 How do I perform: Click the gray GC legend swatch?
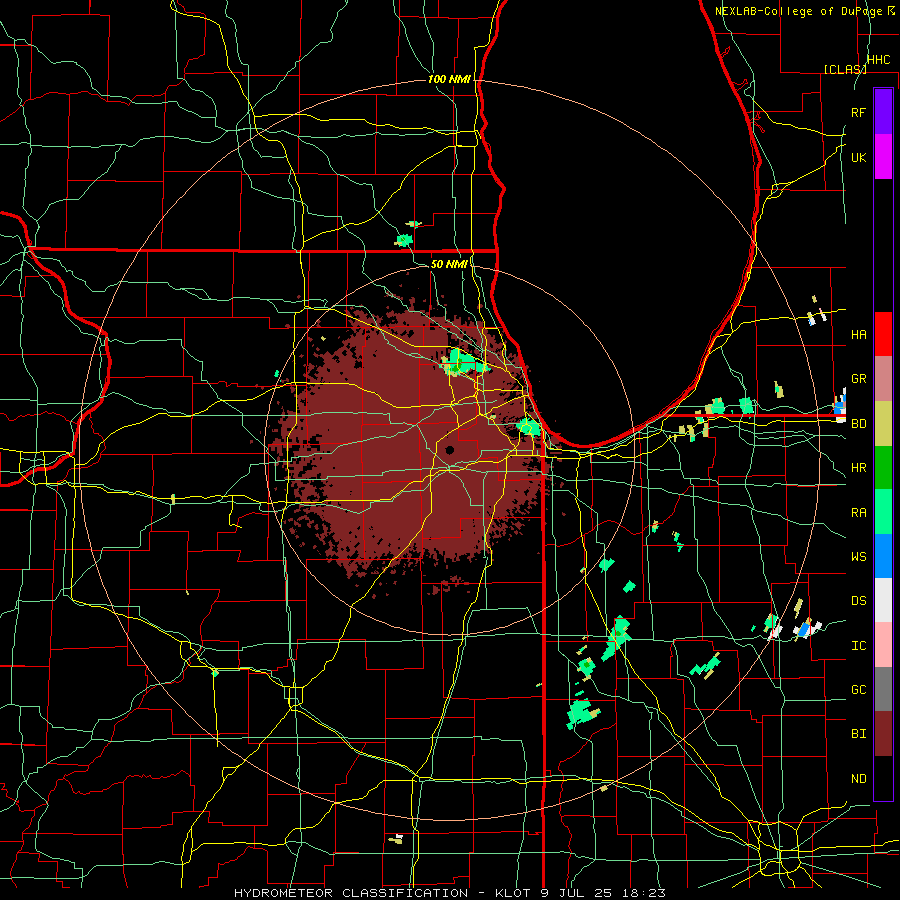coord(883,689)
